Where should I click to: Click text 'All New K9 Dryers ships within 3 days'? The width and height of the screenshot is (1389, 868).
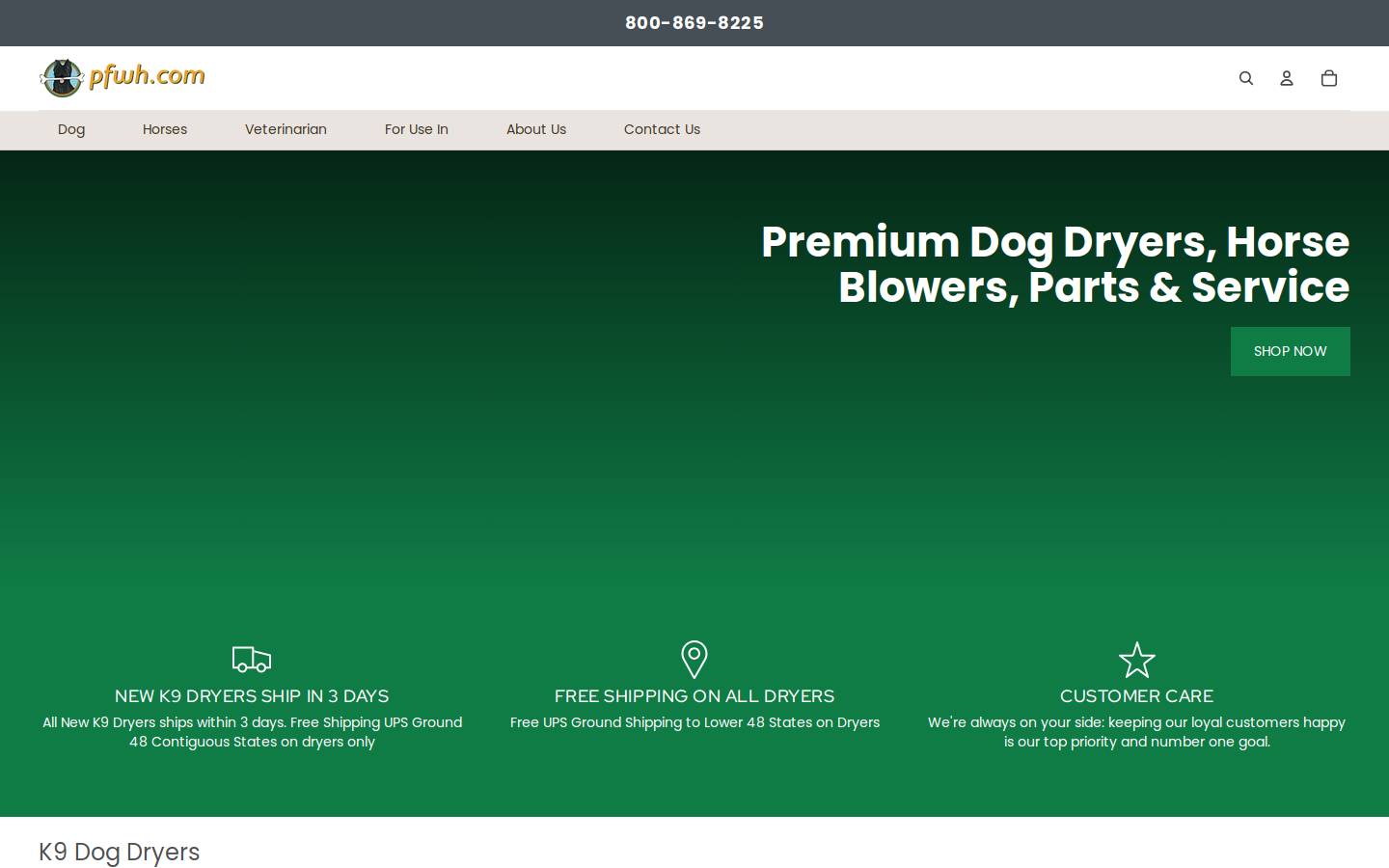click(x=164, y=722)
